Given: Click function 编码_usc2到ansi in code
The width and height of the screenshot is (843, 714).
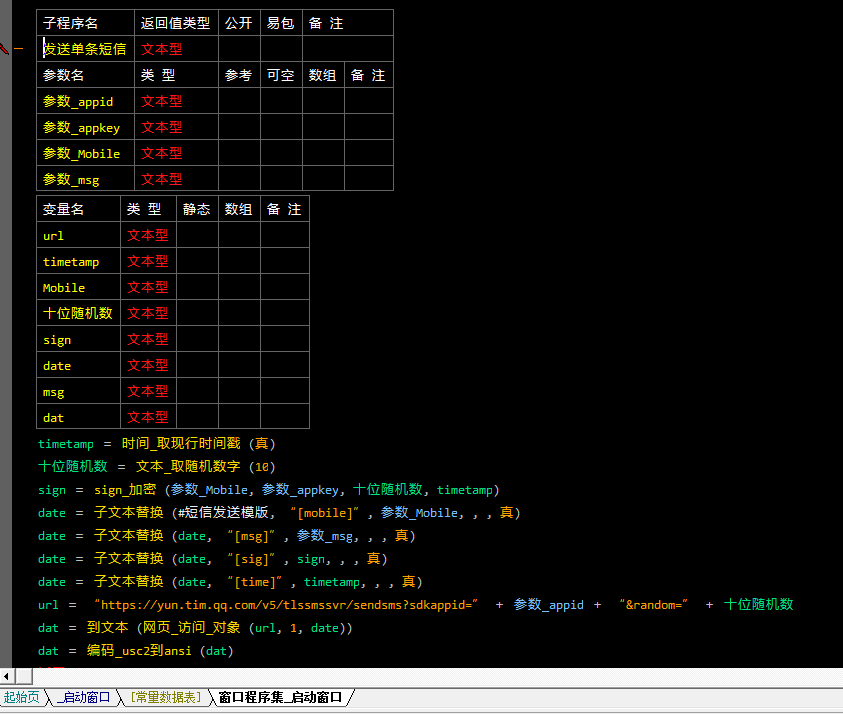Looking at the screenshot, I should (139, 651).
